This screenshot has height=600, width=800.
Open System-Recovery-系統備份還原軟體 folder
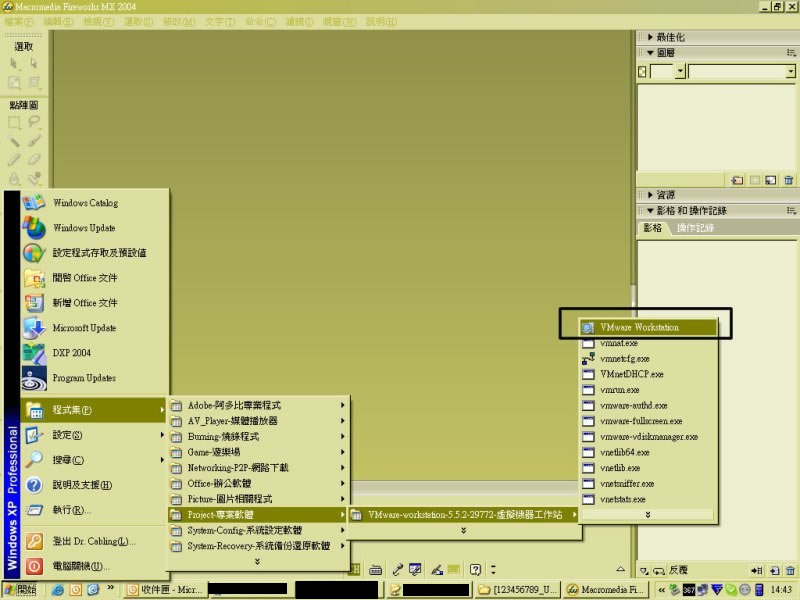(x=258, y=546)
